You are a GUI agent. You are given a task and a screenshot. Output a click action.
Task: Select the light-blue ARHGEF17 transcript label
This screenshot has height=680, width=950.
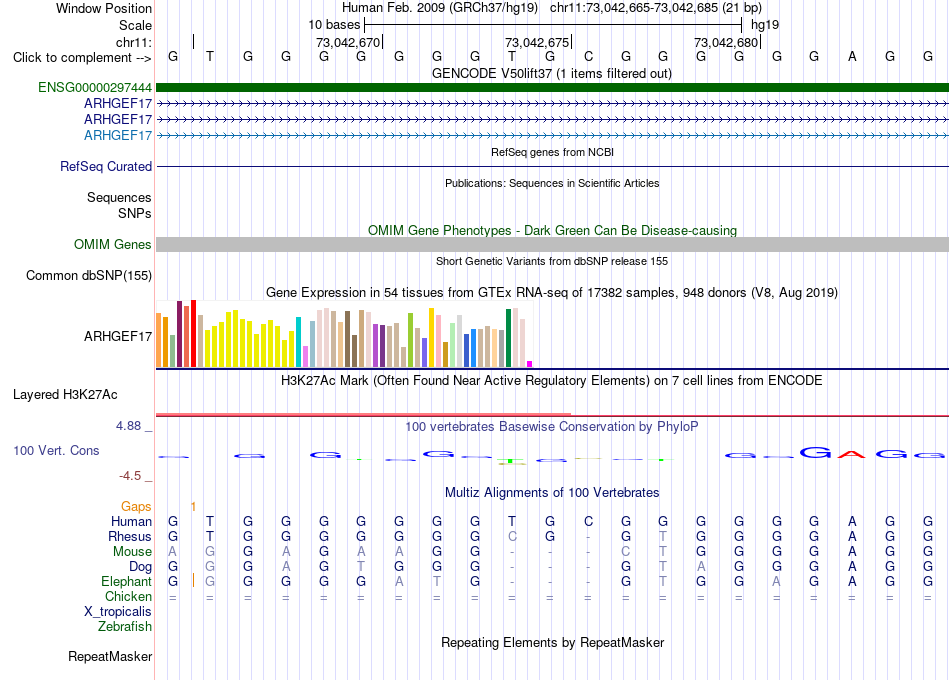pyautogui.click(x=118, y=135)
